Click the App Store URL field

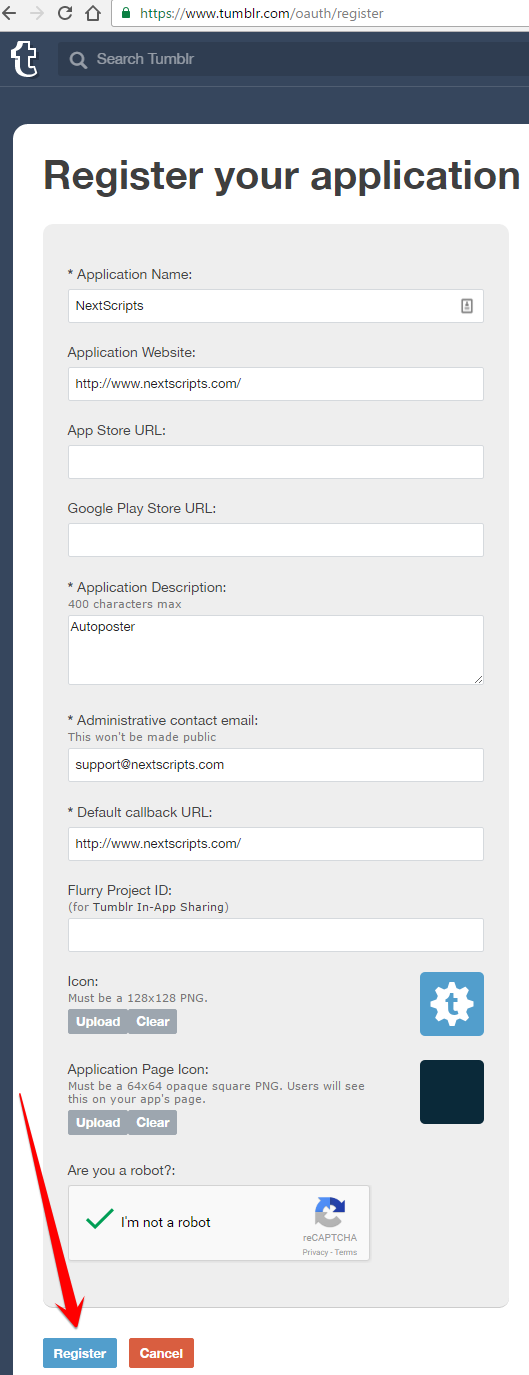click(x=276, y=462)
